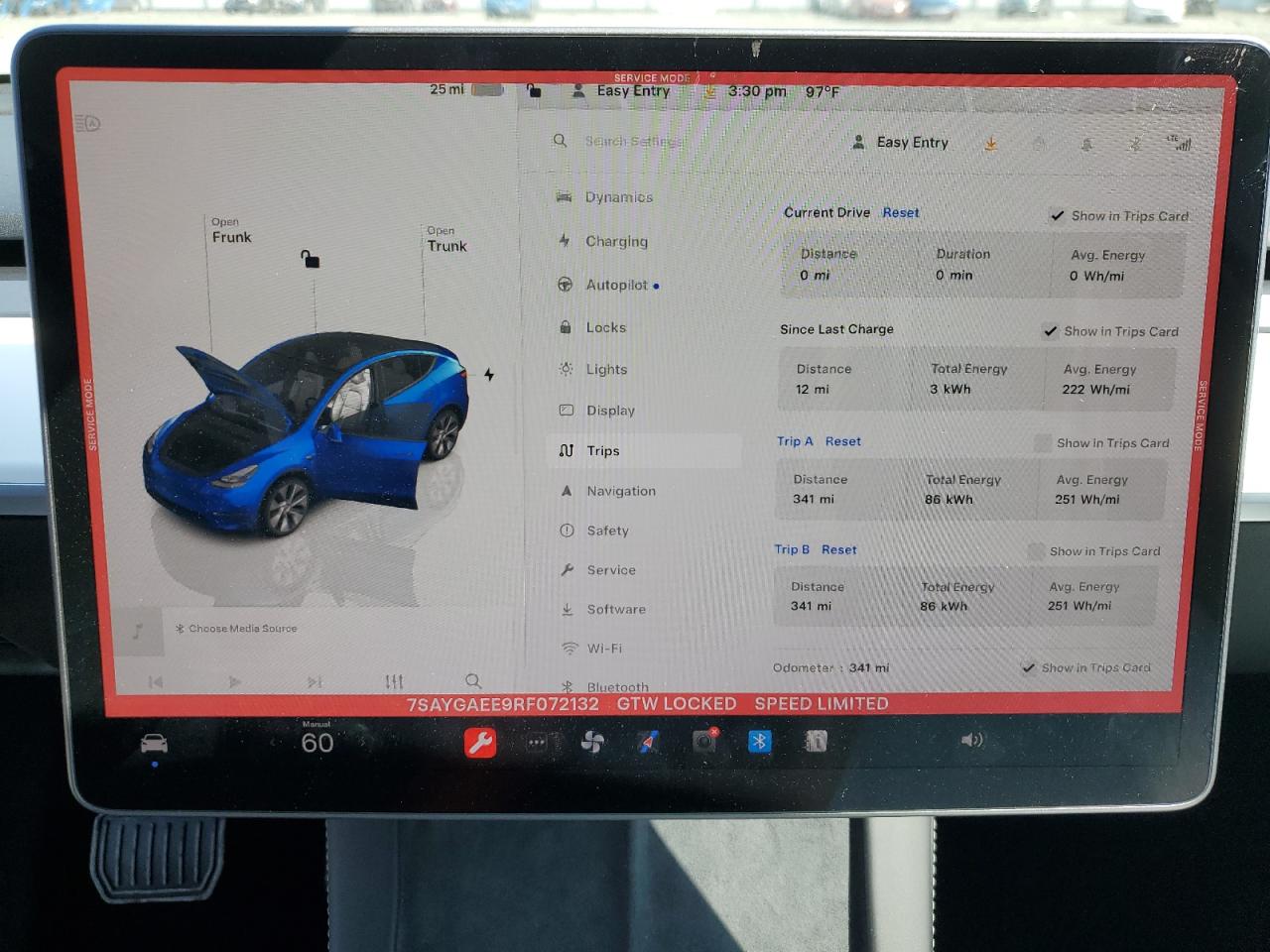Screen dimensions: 1270x952
Task: Open the all-apps three-dots launcher
Action: (537, 742)
